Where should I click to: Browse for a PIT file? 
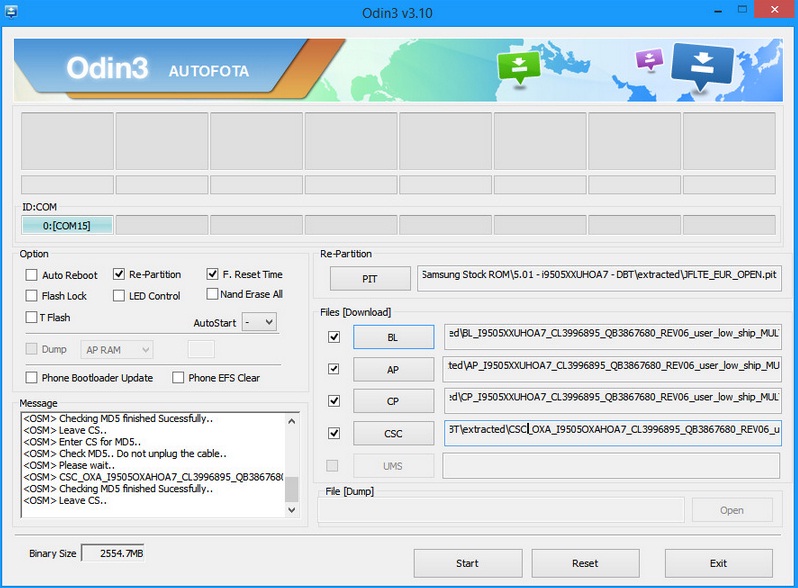(x=370, y=279)
